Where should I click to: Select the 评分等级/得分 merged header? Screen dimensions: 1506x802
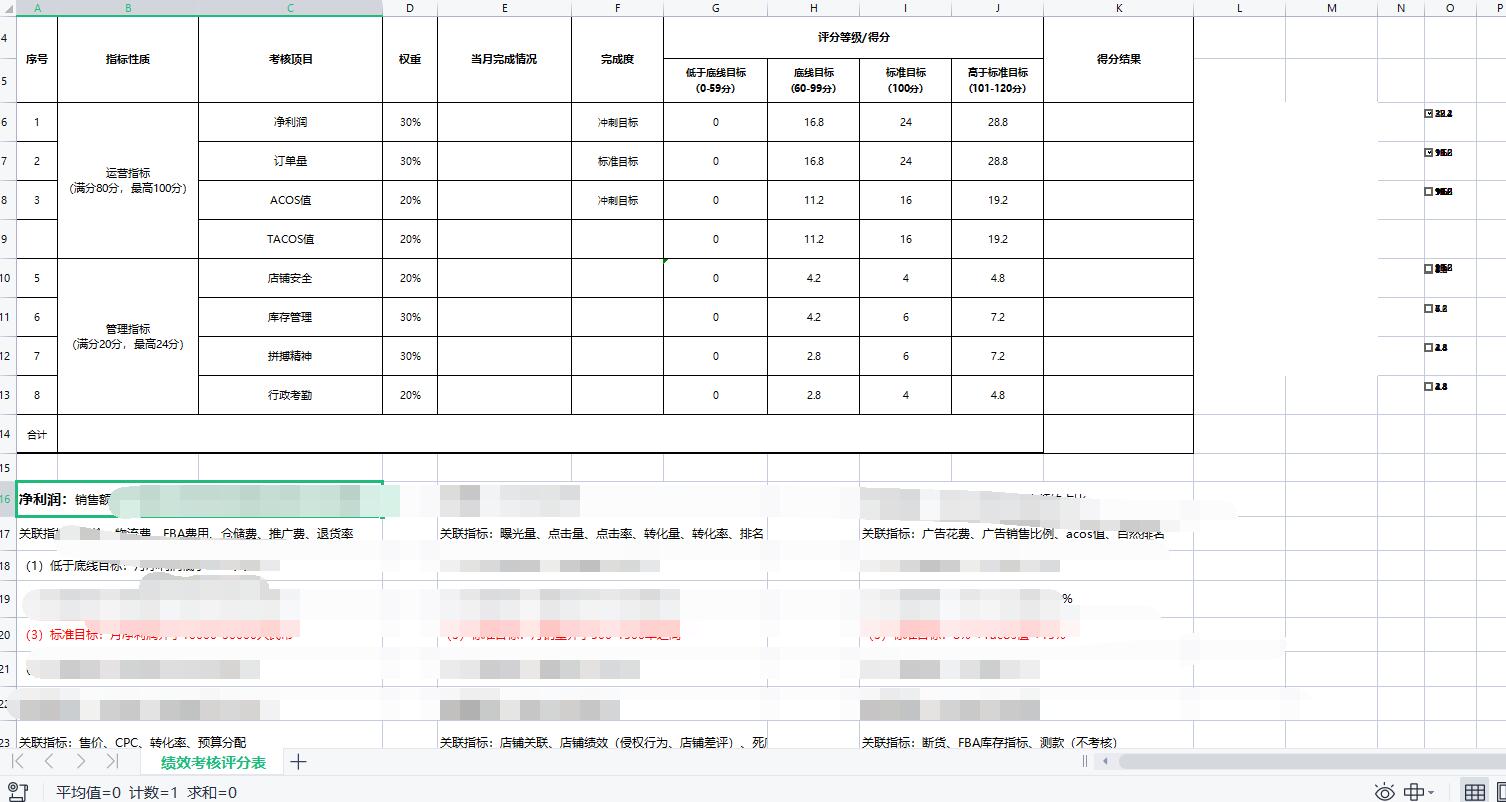[x=853, y=37]
